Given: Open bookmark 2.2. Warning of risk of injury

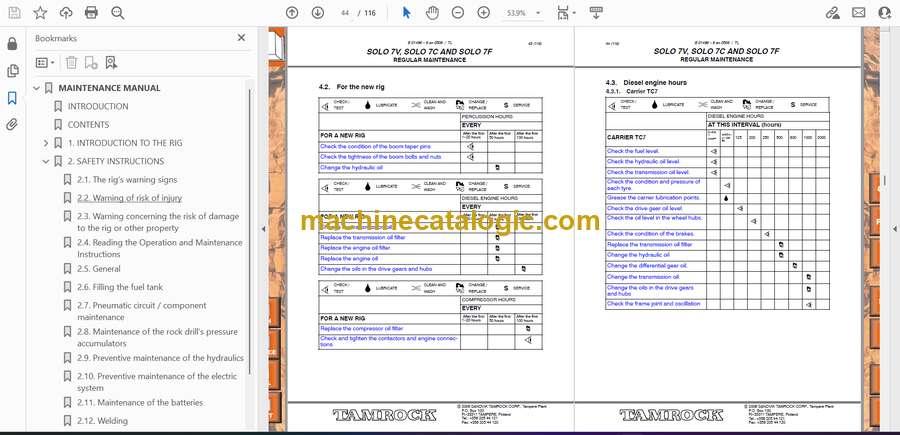Looking at the screenshot, I should pyautogui.click(x=130, y=198).
